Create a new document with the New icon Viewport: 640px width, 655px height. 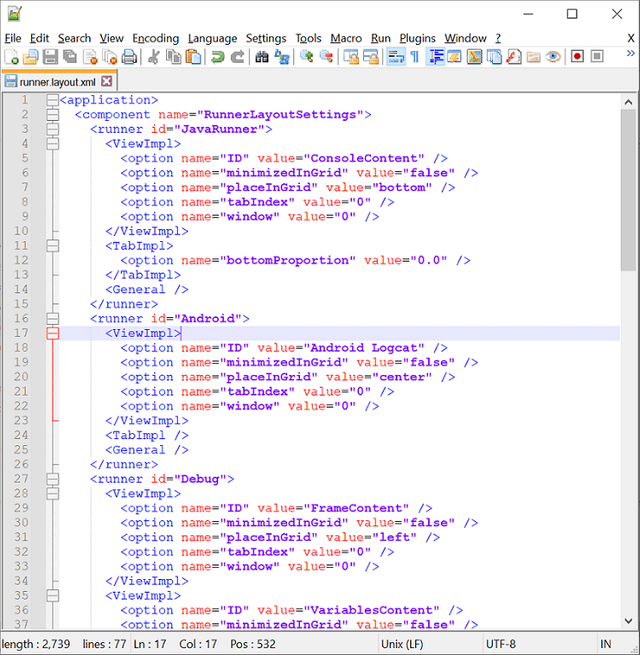[11, 57]
